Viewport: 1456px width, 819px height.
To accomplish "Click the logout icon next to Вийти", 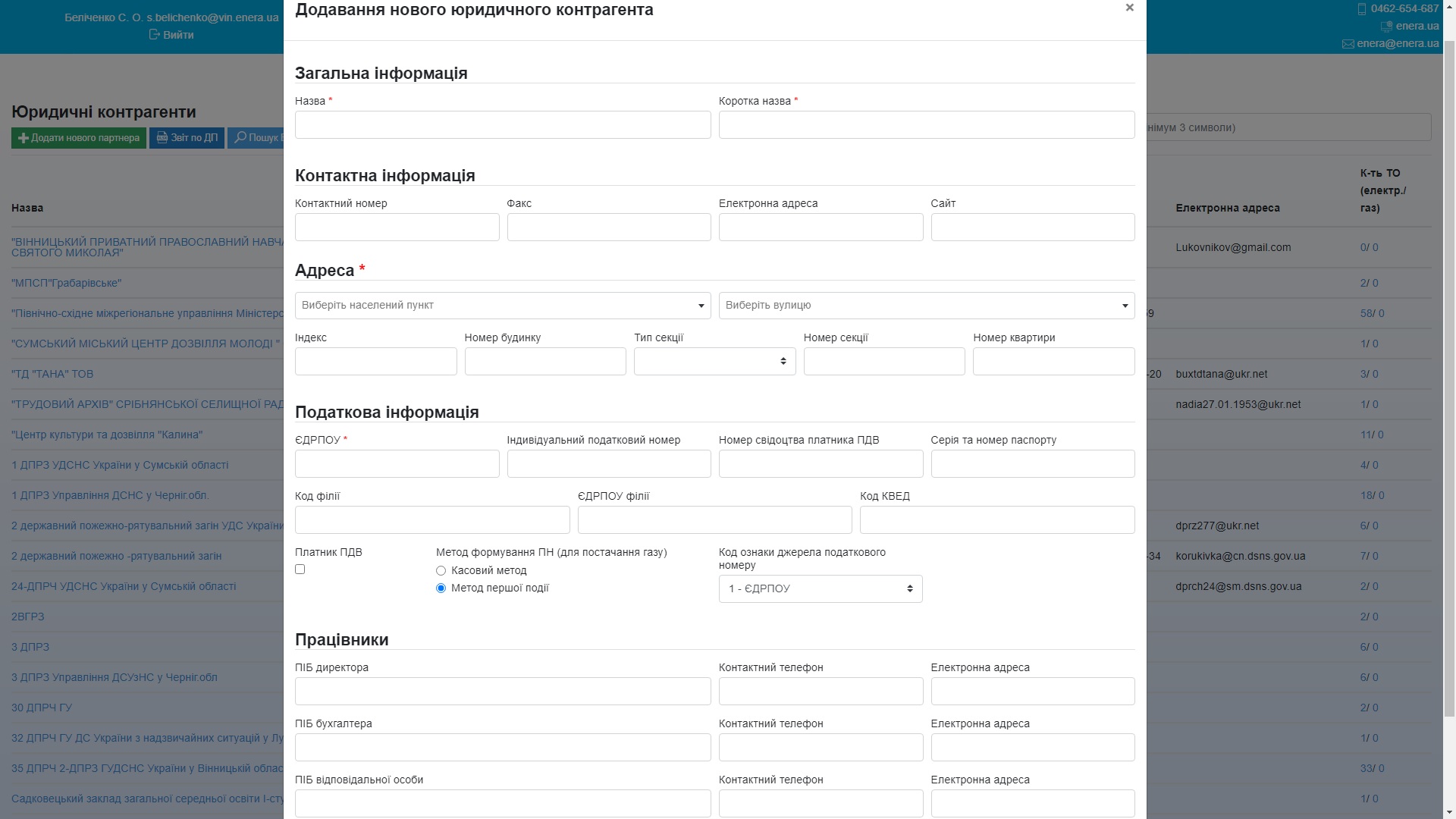I will point(155,35).
